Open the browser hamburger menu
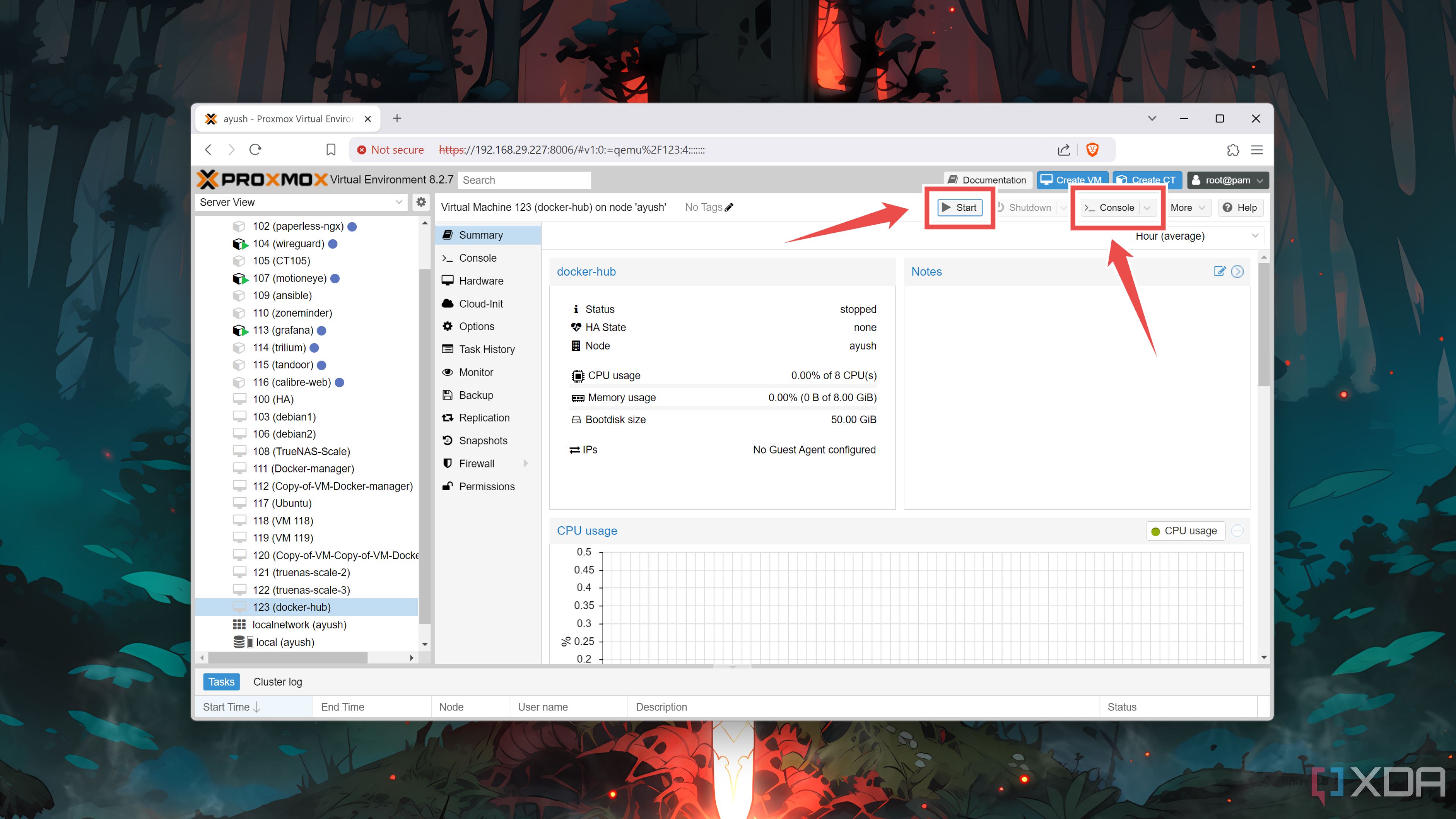 pyautogui.click(x=1257, y=150)
